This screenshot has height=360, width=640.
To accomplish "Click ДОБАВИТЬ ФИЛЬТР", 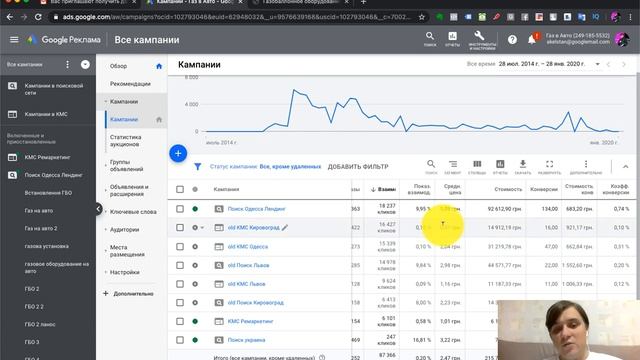I will (358, 167).
